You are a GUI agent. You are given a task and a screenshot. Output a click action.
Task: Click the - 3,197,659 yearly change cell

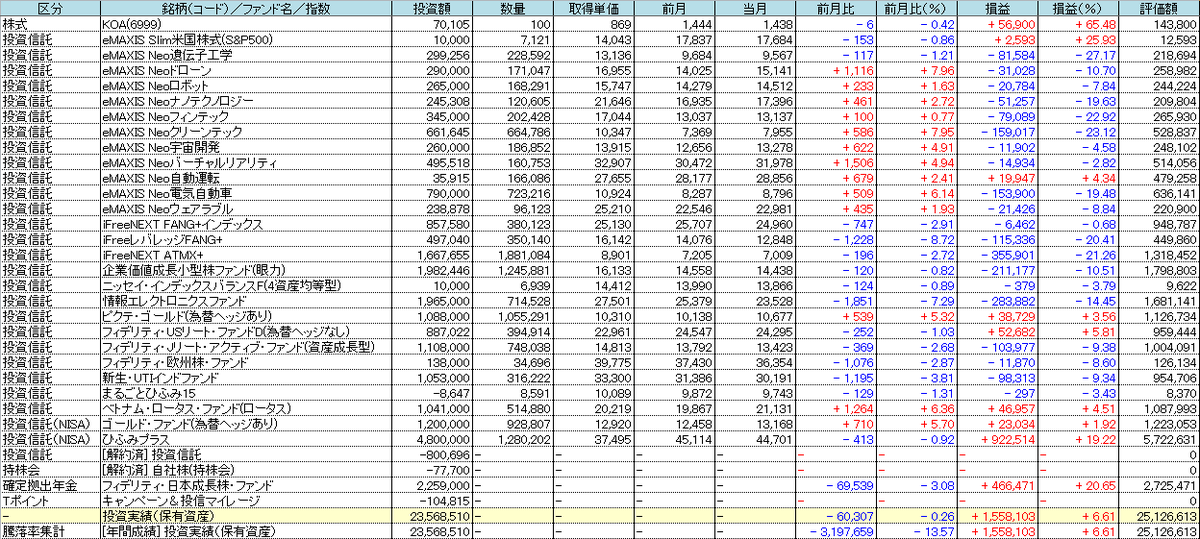pyautogui.click(x=837, y=531)
